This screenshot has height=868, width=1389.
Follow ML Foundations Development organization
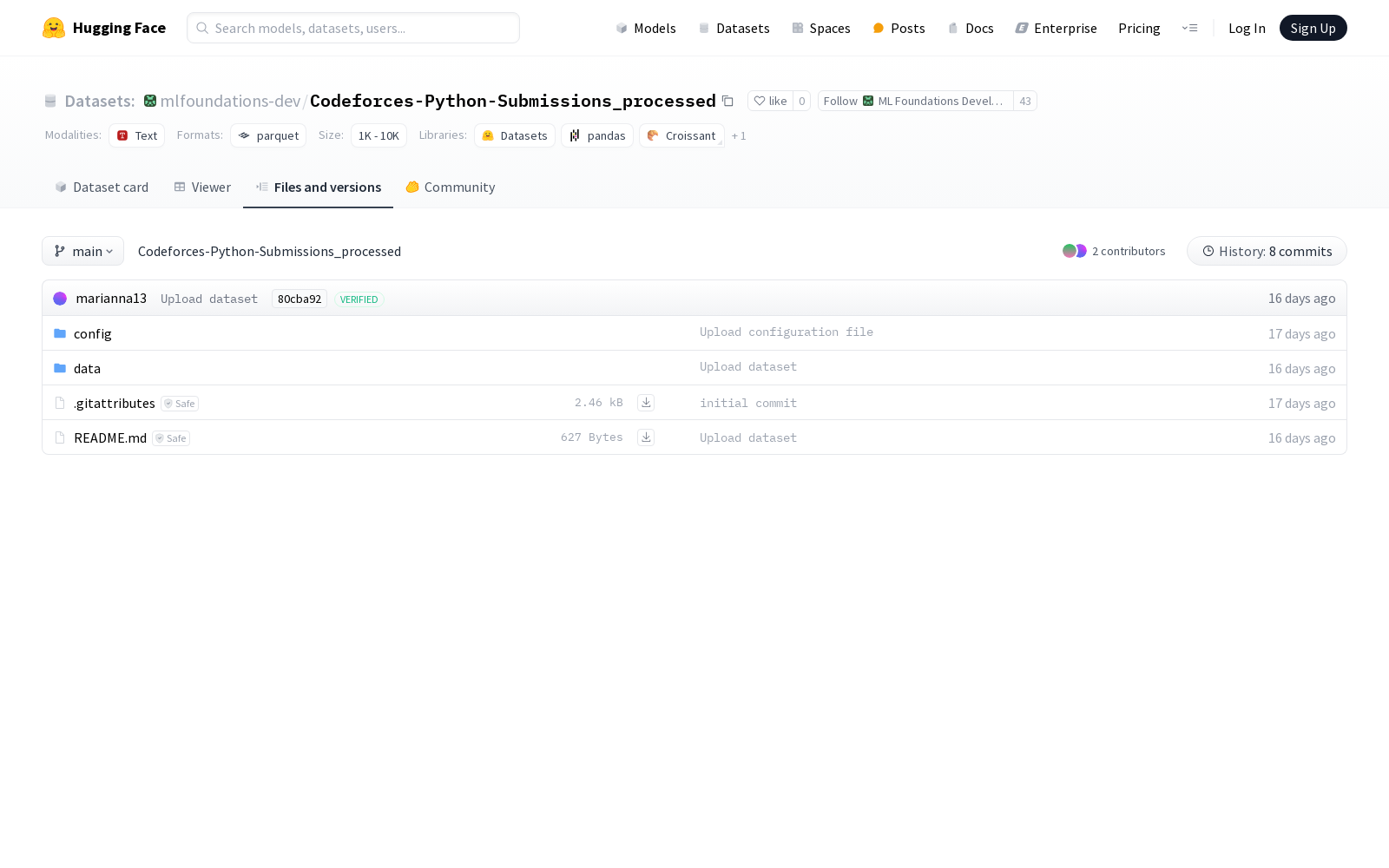839,101
